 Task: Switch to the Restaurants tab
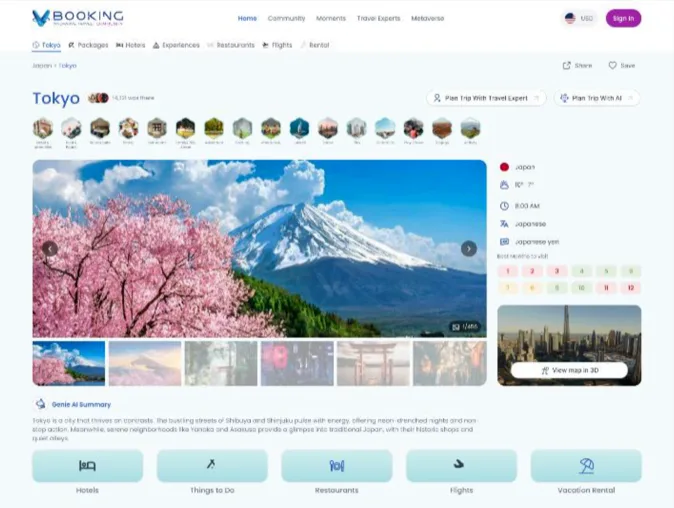[x=231, y=45]
